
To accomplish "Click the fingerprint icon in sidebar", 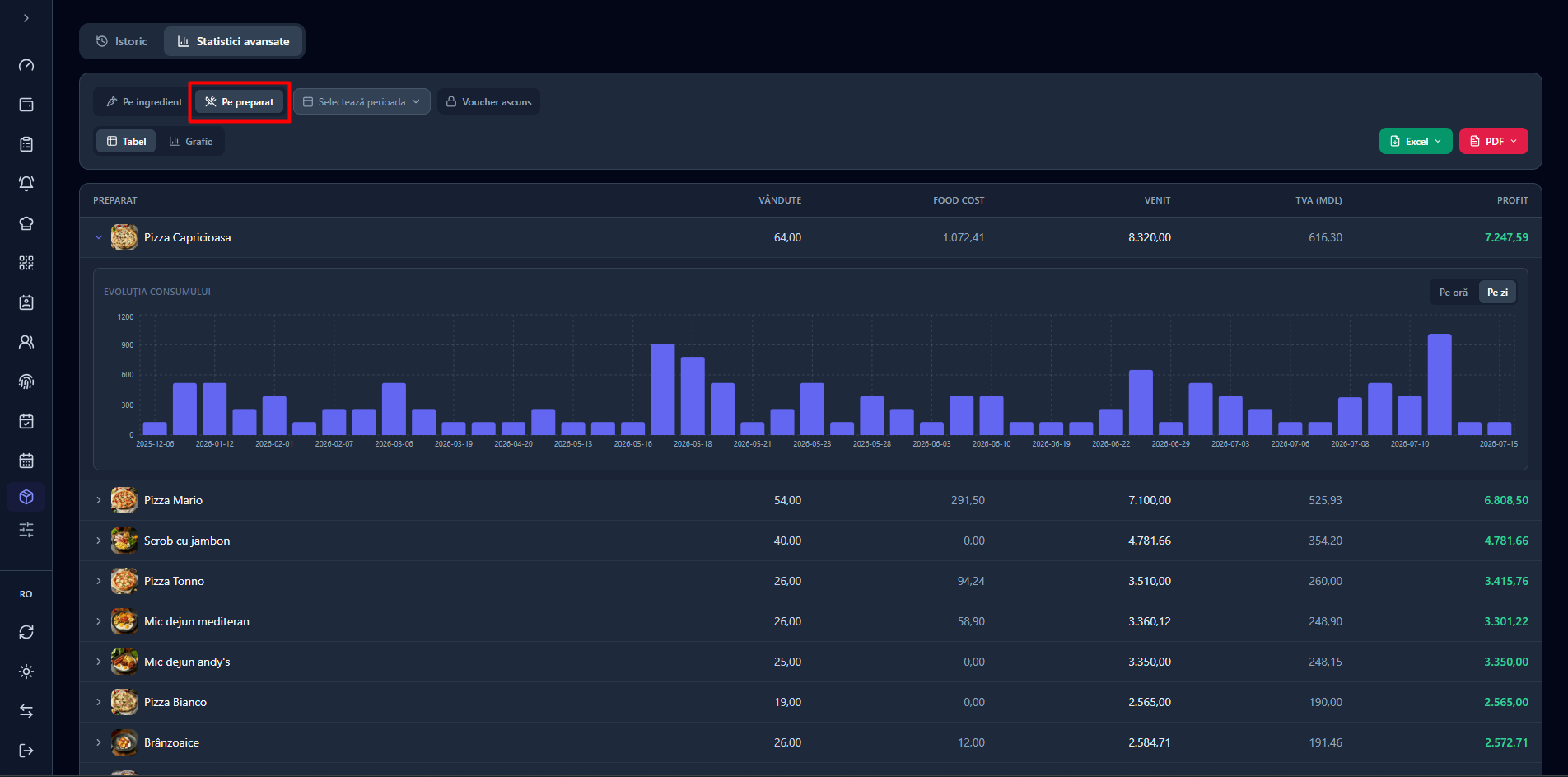I will coord(26,381).
